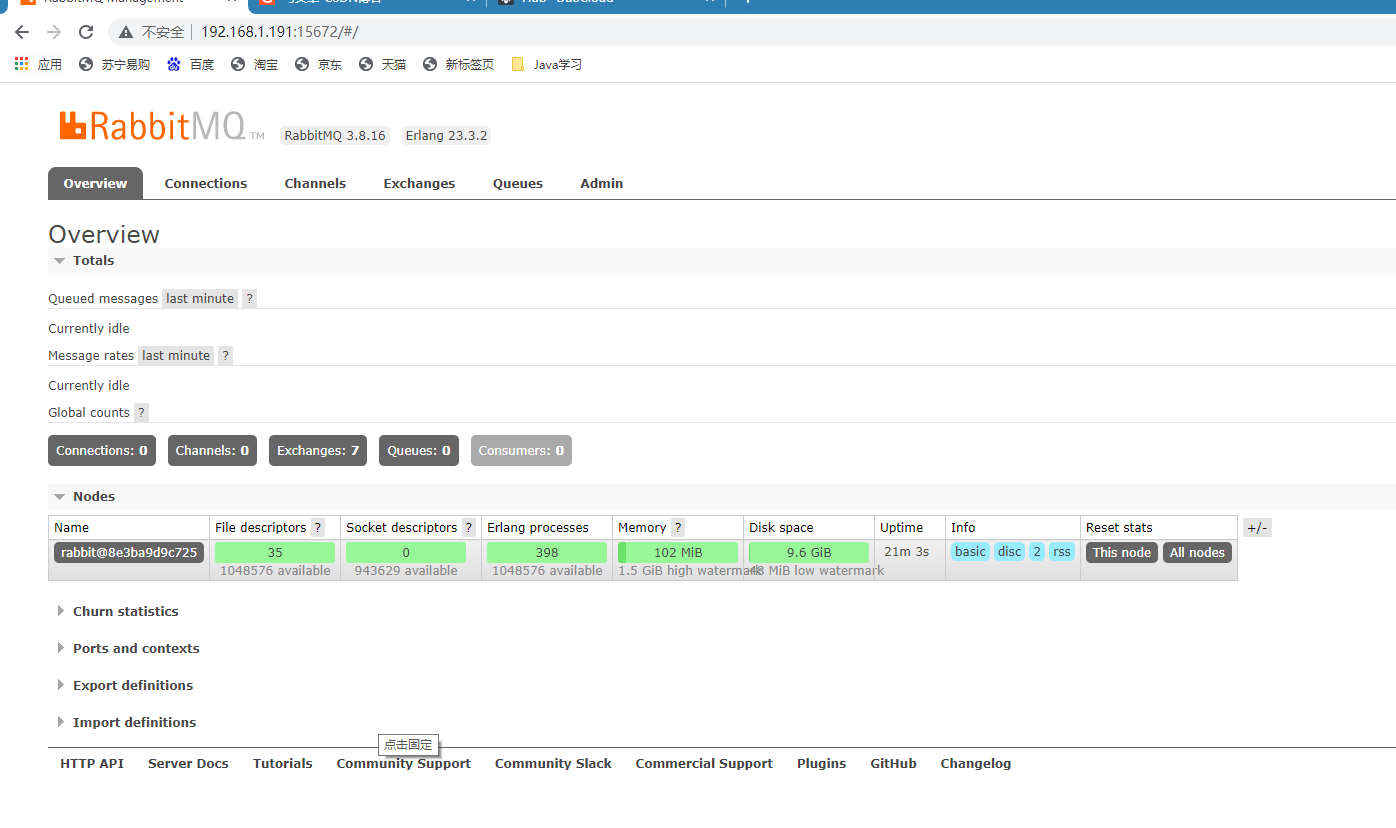Open the GitHub footer link
The height and width of the screenshot is (828, 1396).
(893, 763)
